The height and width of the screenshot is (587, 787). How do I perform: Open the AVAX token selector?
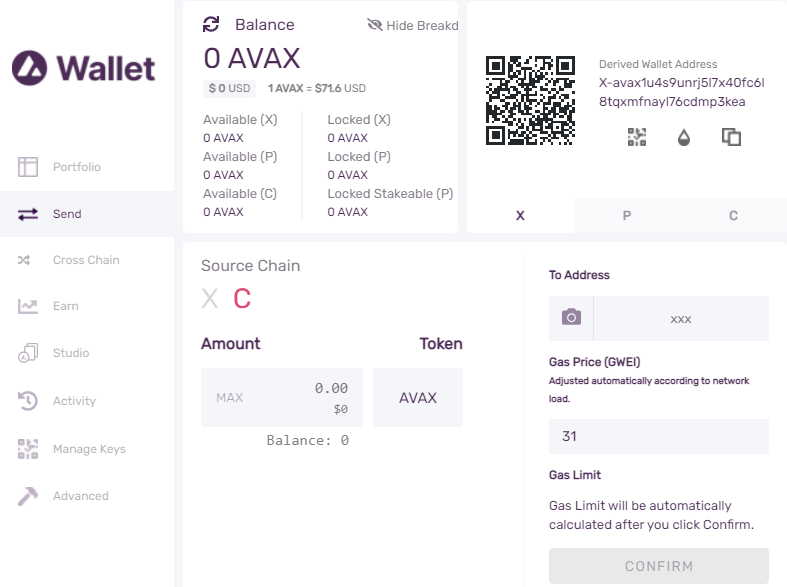(x=418, y=397)
